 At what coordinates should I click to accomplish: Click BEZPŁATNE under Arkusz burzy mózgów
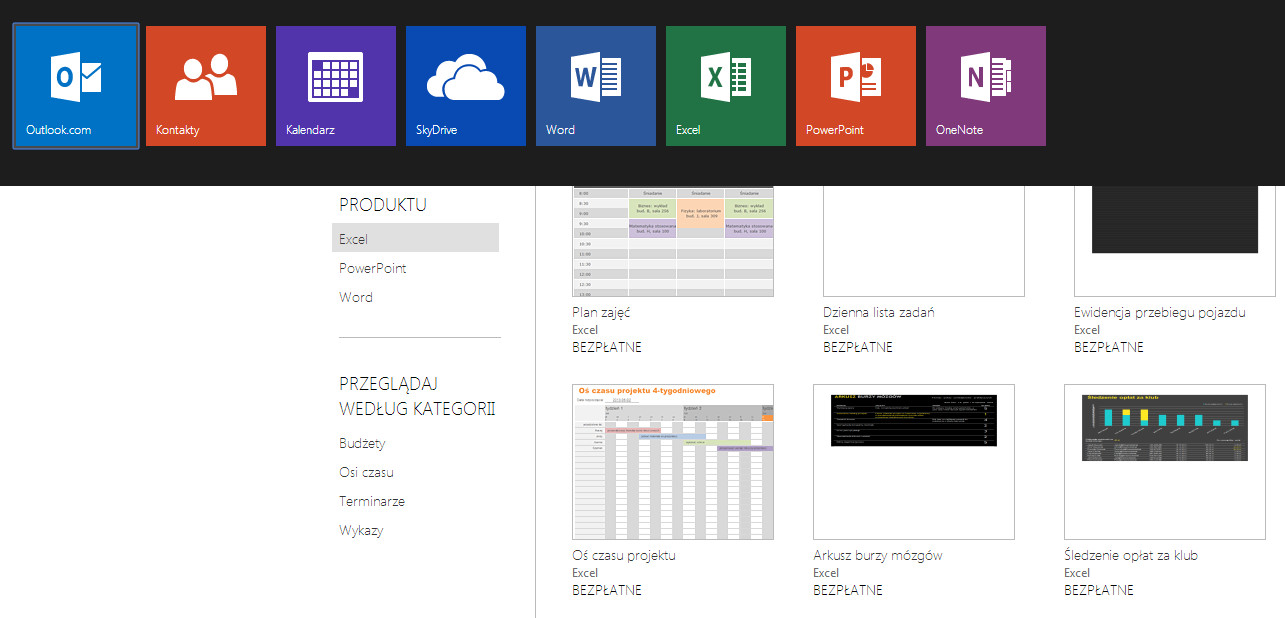[x=848, y=590]
